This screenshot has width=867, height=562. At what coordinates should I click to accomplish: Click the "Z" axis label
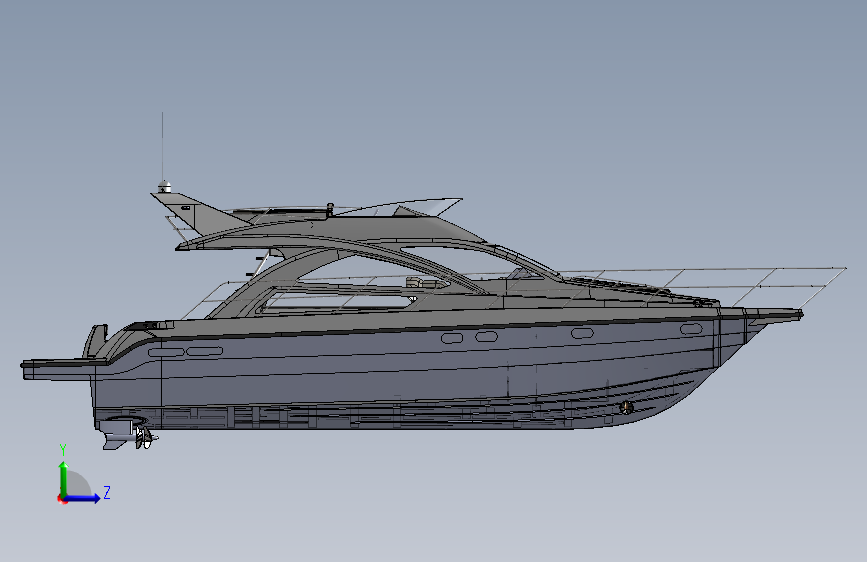point(107,492)
